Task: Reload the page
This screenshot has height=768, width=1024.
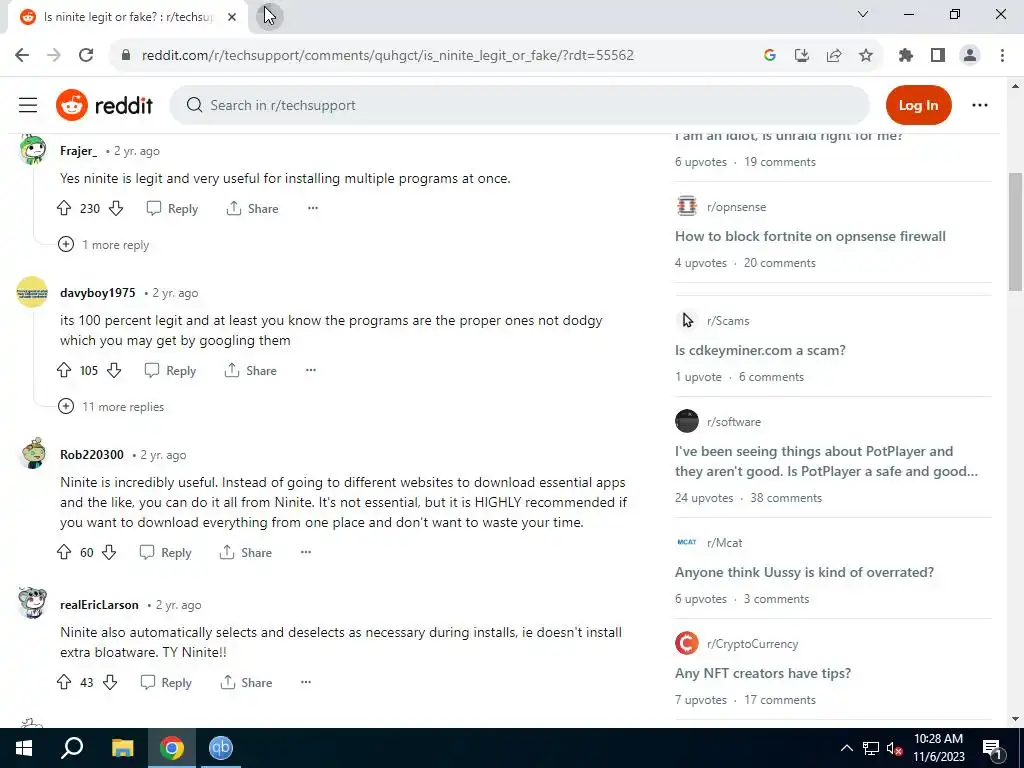Action: (x=86, y=56)
